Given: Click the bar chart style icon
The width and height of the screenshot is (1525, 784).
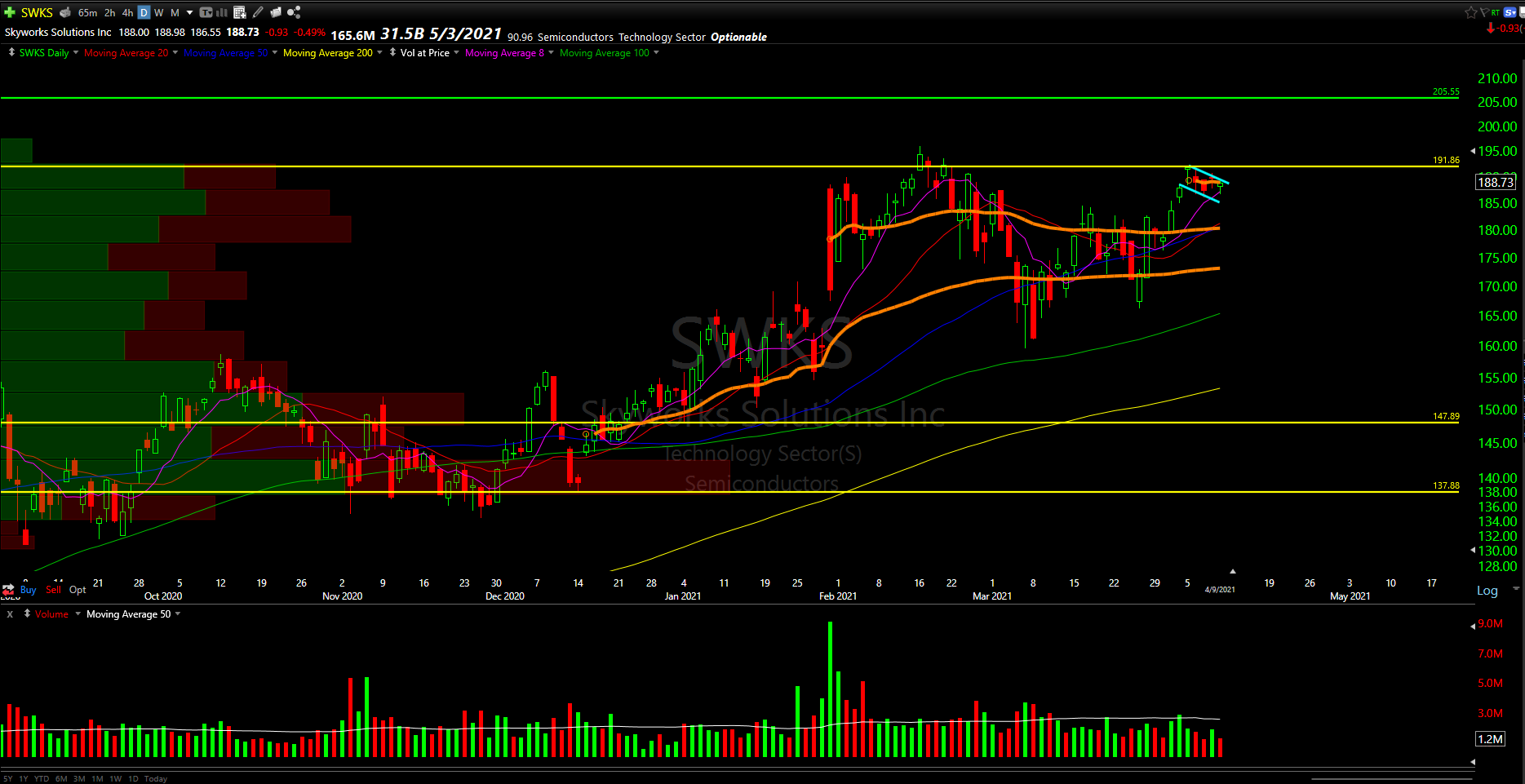Looking at the screenshot, I should [x=222, y=12].
